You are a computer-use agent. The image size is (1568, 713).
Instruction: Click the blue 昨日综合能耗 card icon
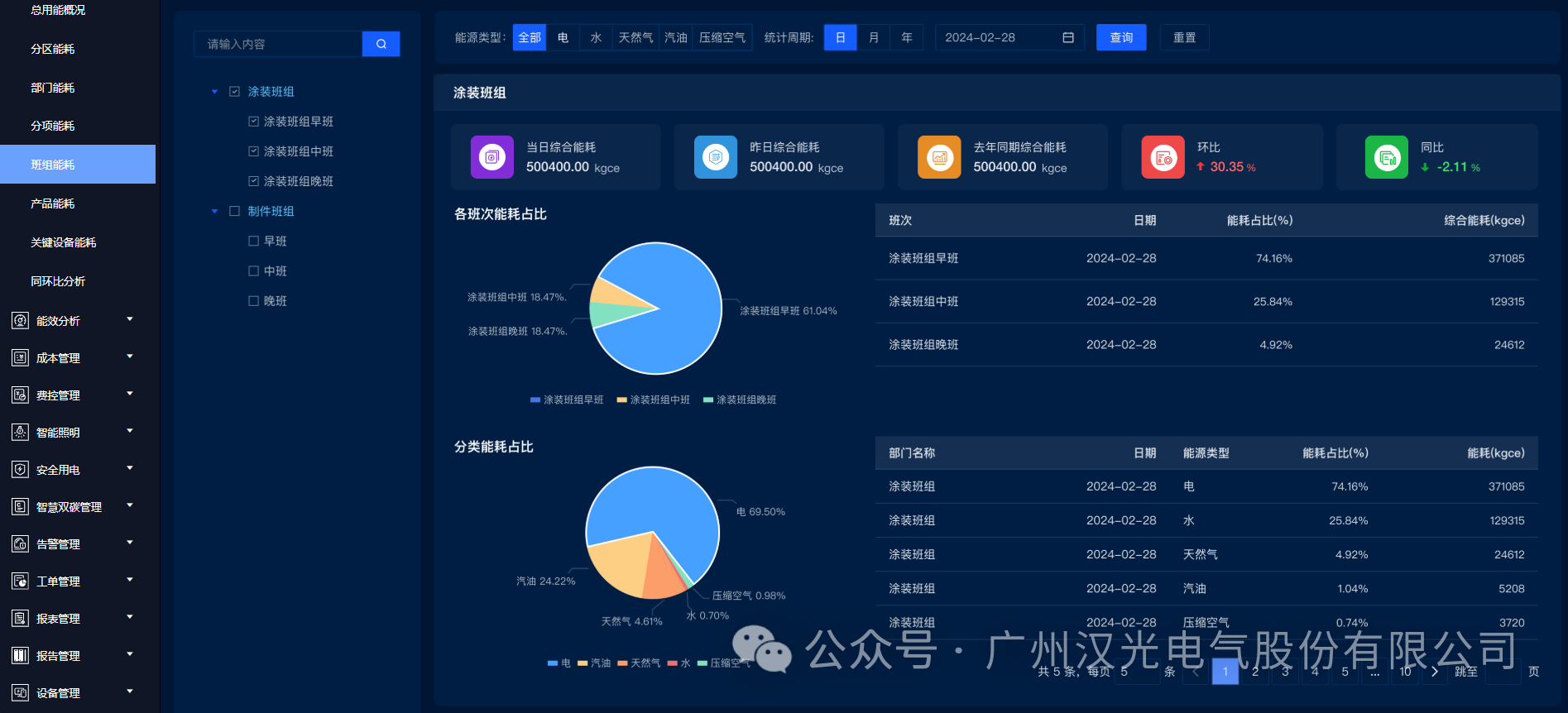point(716,157)
